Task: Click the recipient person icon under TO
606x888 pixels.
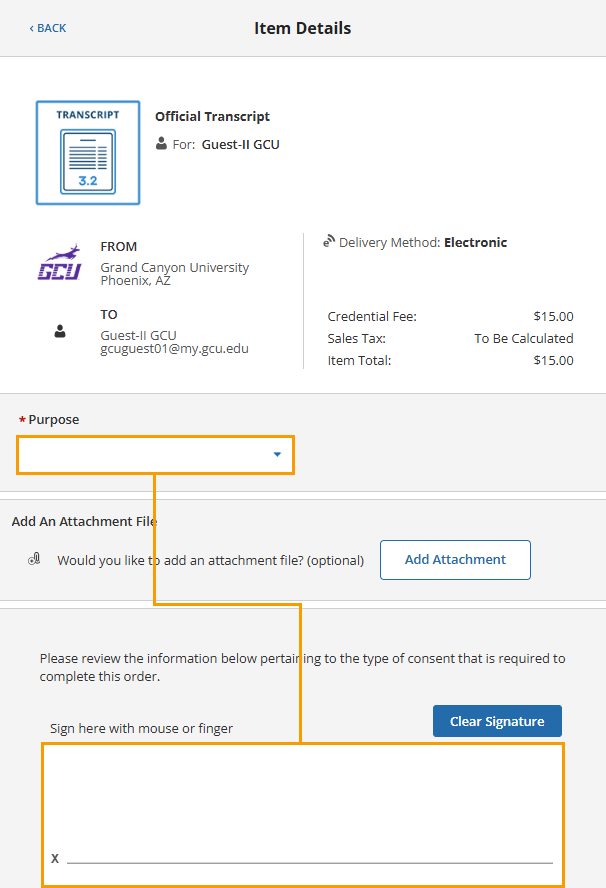Action: 60,331
